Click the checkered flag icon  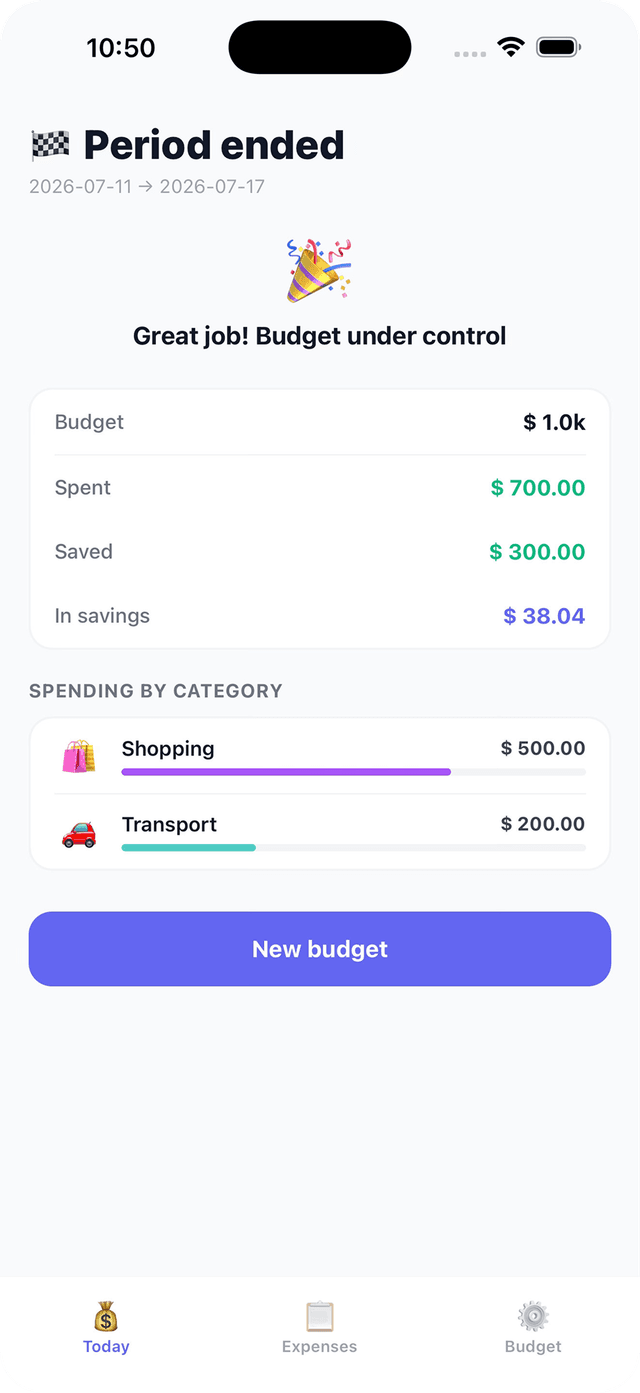50,146
